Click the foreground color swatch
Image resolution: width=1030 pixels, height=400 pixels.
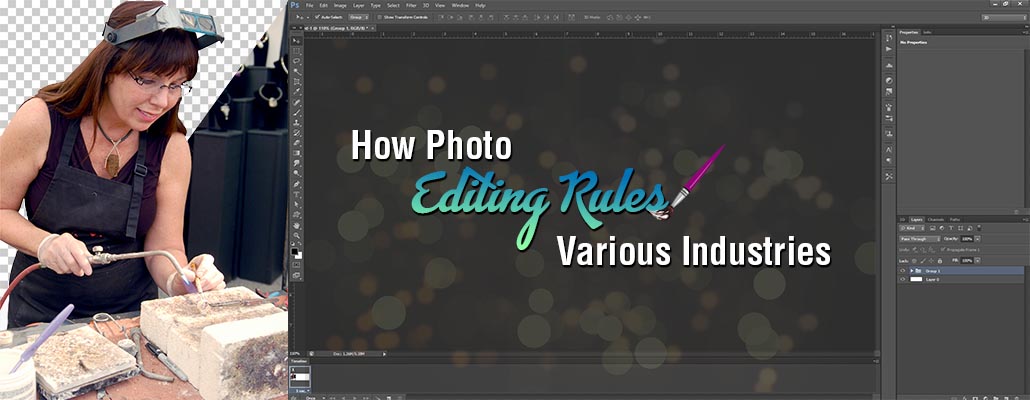point(294,250)
